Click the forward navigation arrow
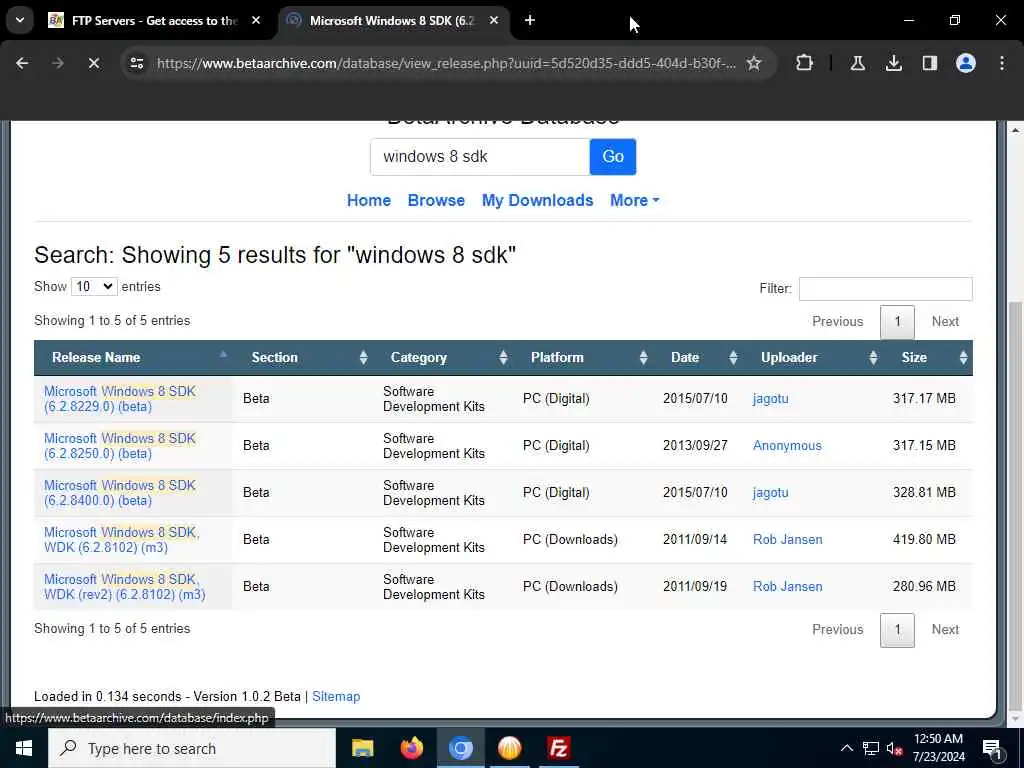The height and width of the screenshot is (768, 1024). click(x=58, y=63)
